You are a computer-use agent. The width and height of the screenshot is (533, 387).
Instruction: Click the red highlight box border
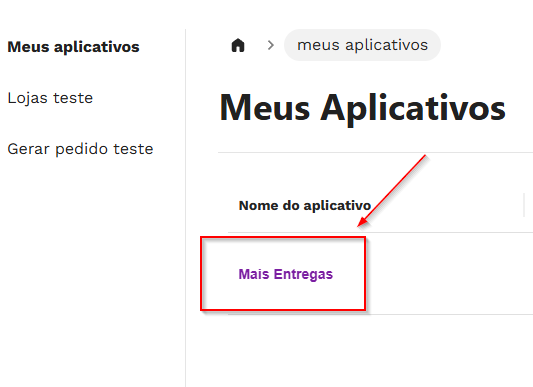pyautogui.click(x=283, y=237)
